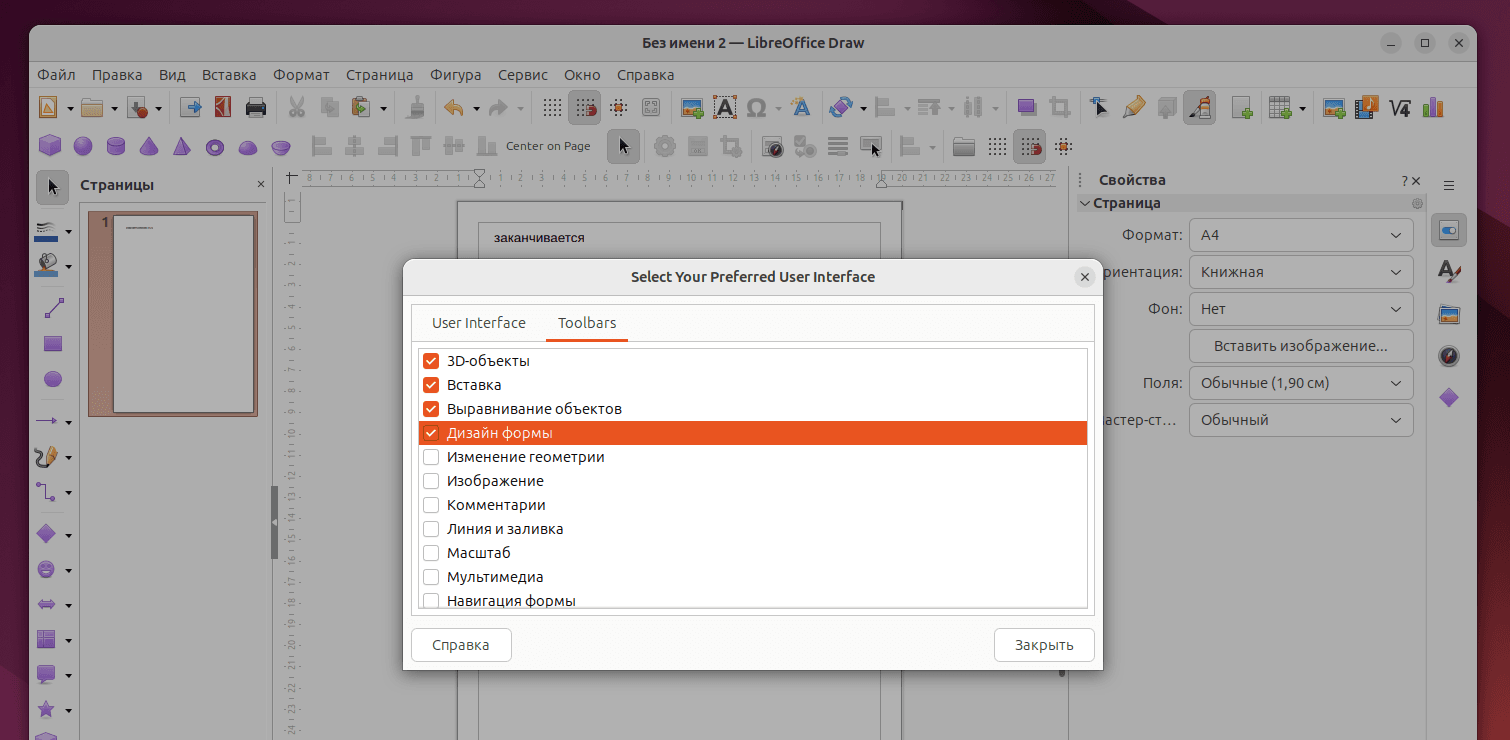Screen dimensions: 1510x740
Task: Open the Вставка menu
Action: click(229, 75)
